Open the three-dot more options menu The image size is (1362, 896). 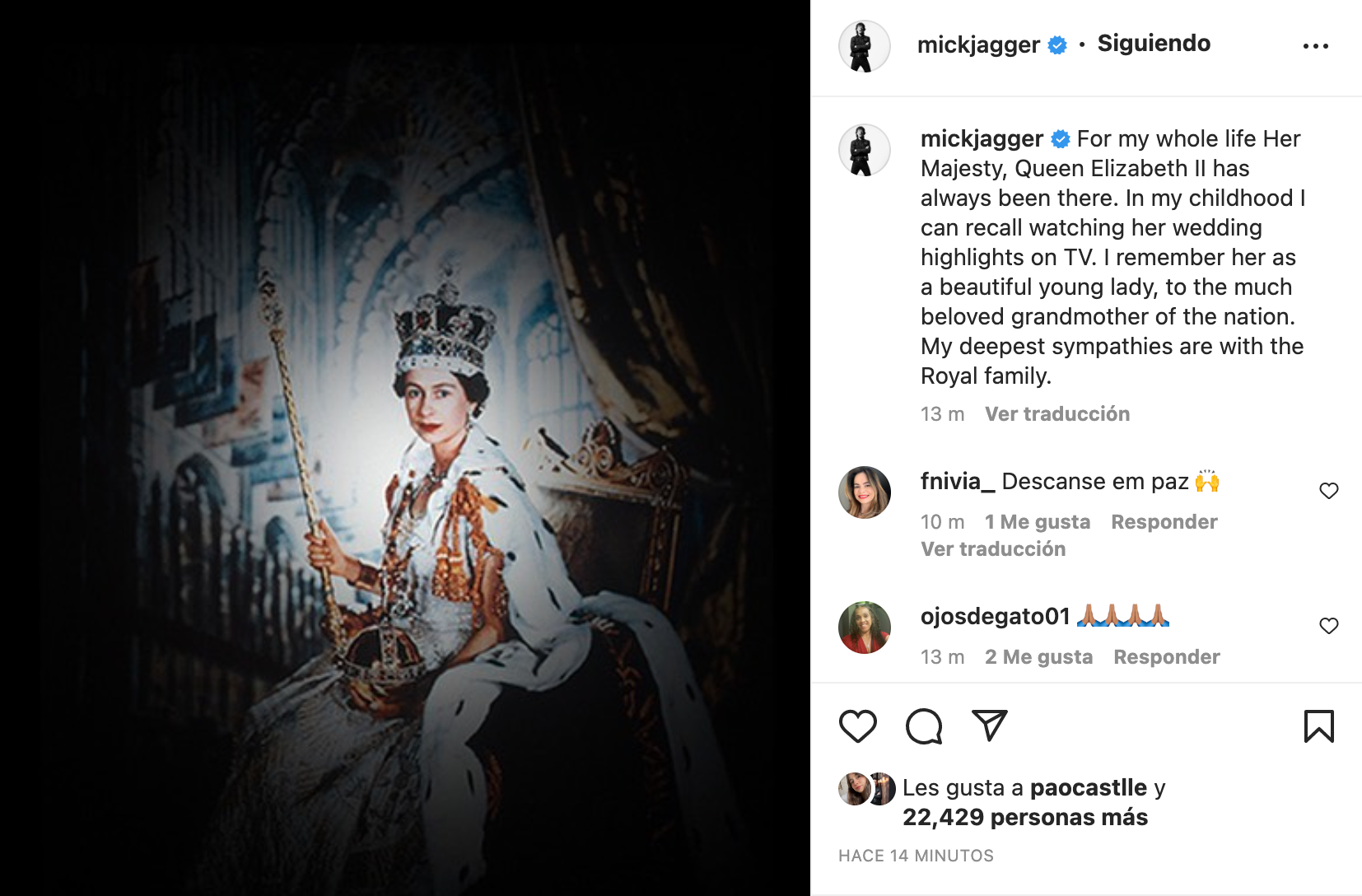[1315, 46]
